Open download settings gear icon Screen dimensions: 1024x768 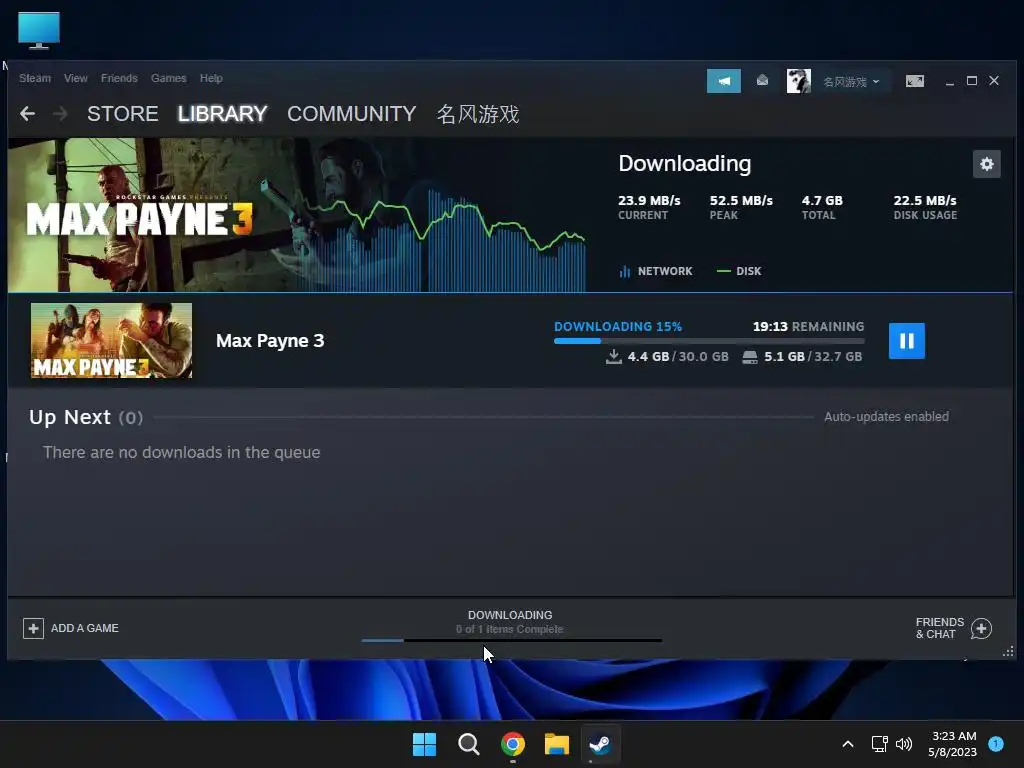[986, 164]
